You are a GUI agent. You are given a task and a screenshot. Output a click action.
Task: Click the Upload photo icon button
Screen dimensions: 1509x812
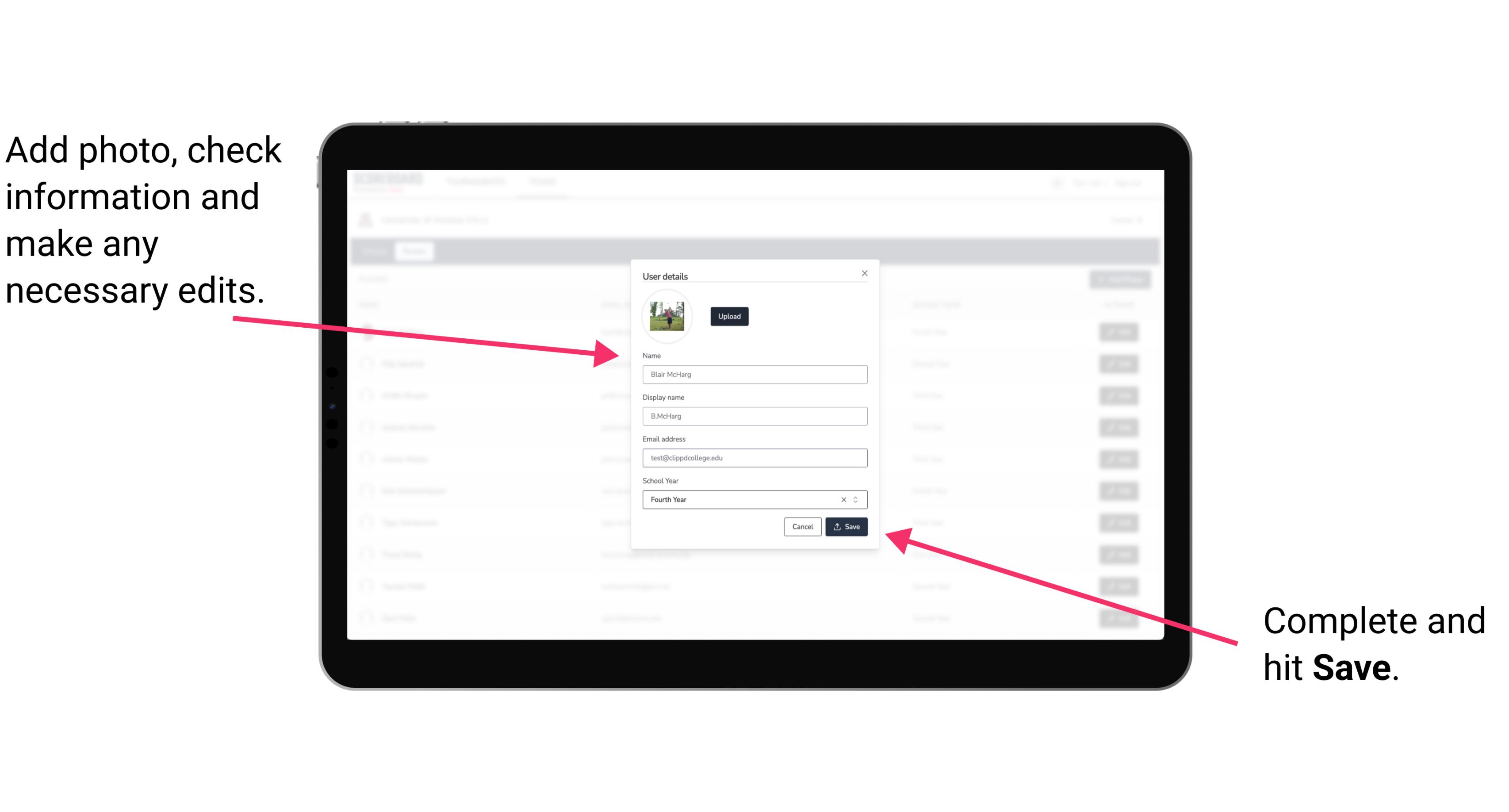pyautogui.click(x=728, y=316)
